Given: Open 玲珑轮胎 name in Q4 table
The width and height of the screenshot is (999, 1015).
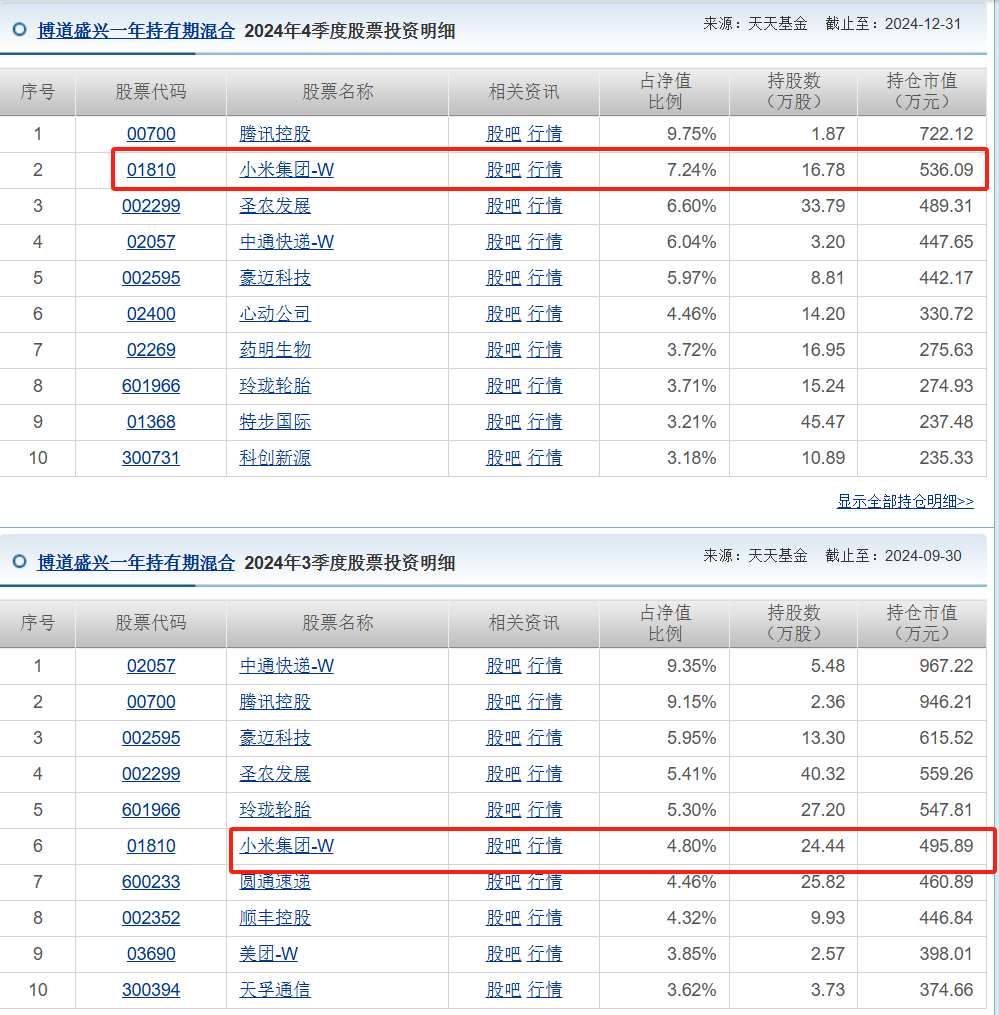Looking at the screenshot, I should pos(275,386).
